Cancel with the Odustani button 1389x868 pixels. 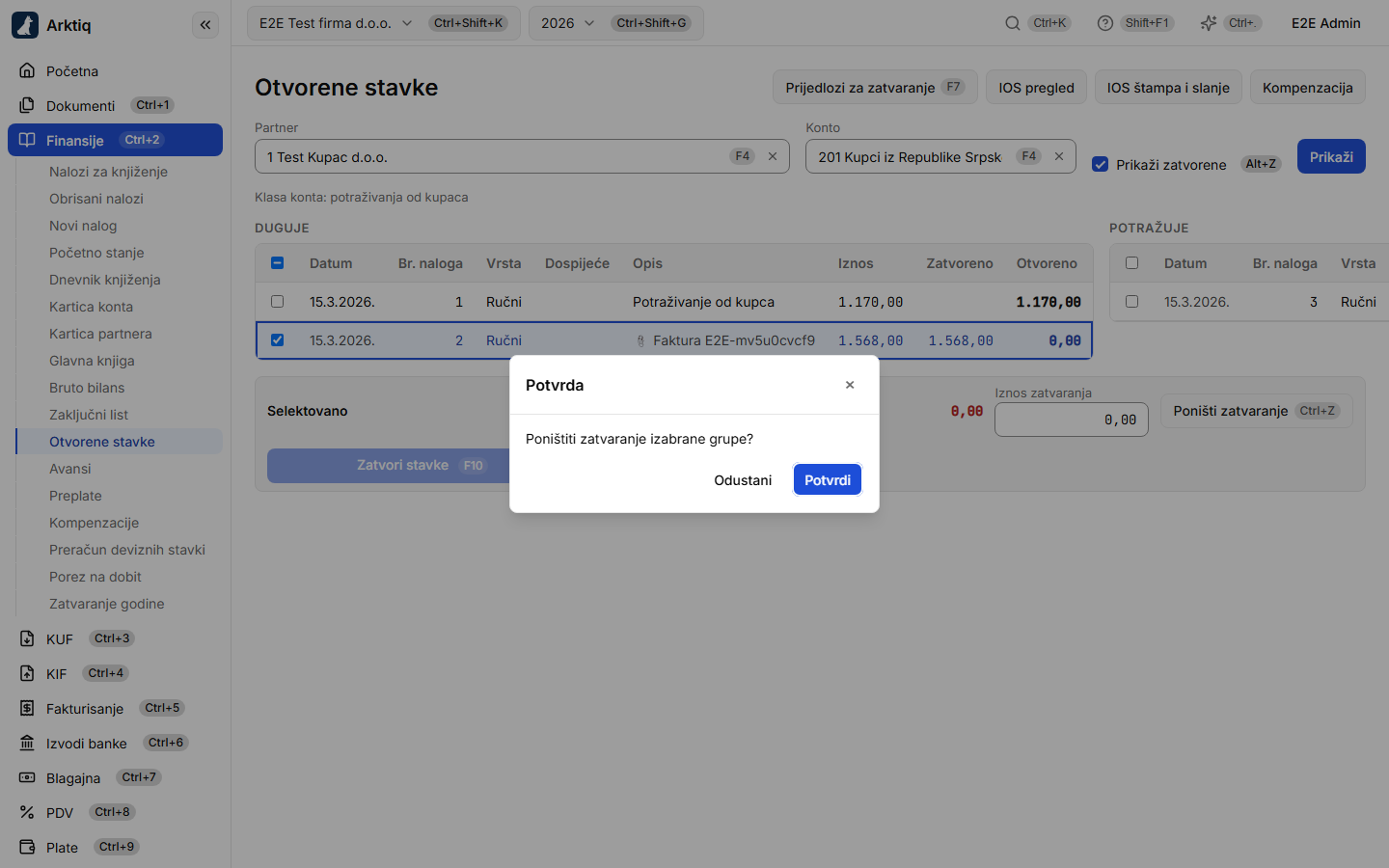point(743,480)
